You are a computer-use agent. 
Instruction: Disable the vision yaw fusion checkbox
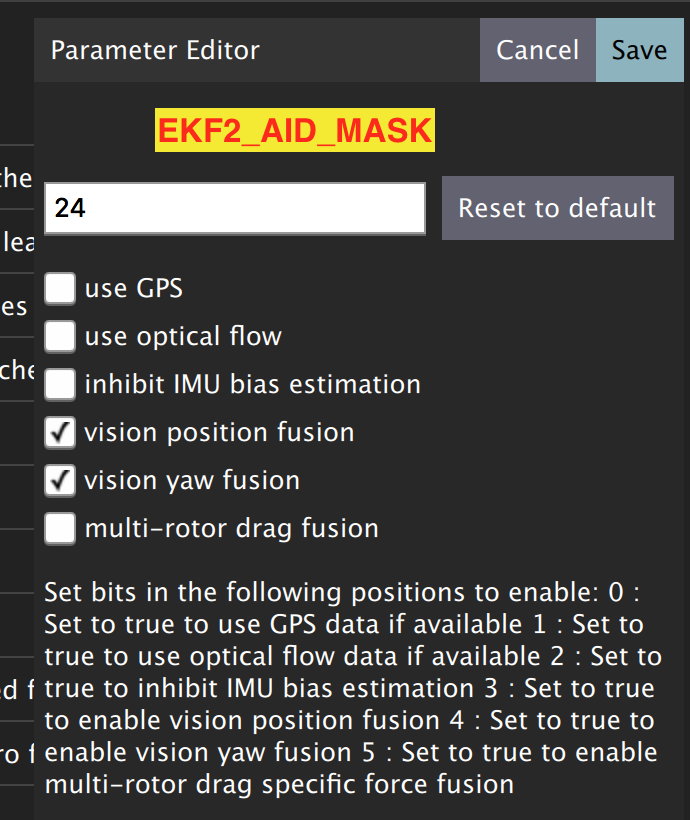[60, 481]
